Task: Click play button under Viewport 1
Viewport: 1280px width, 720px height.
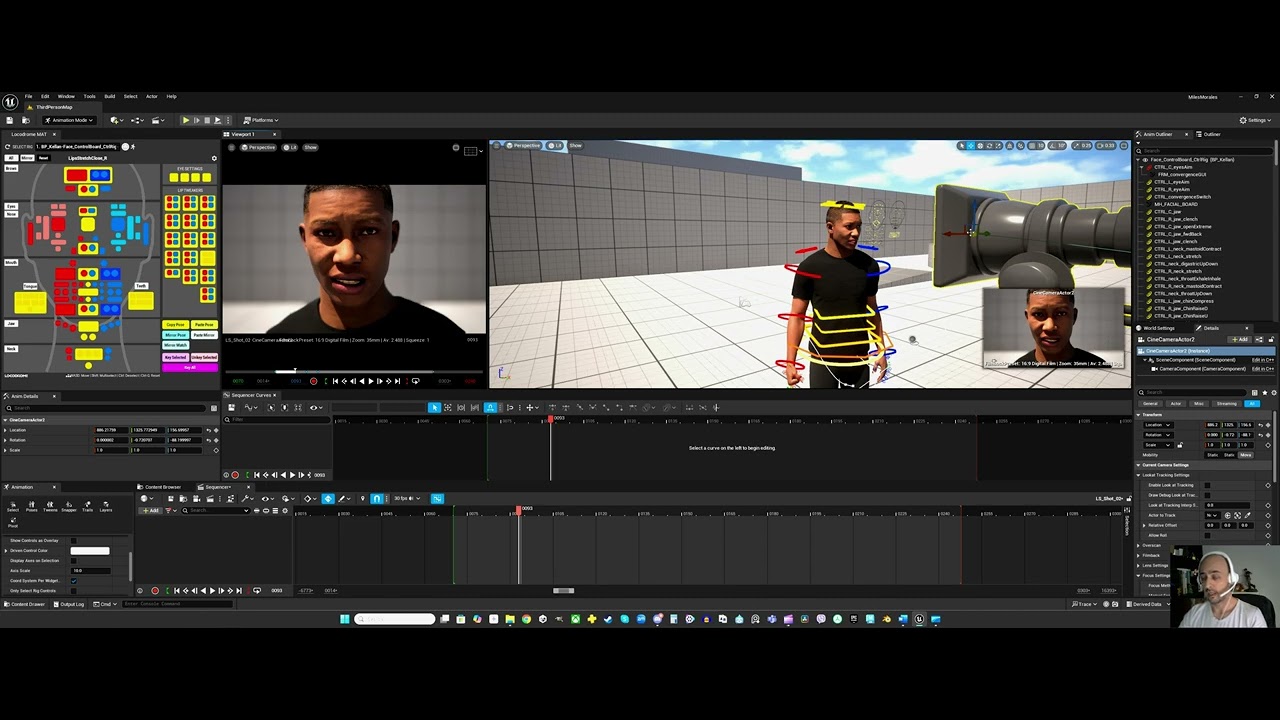Action: 371,381
